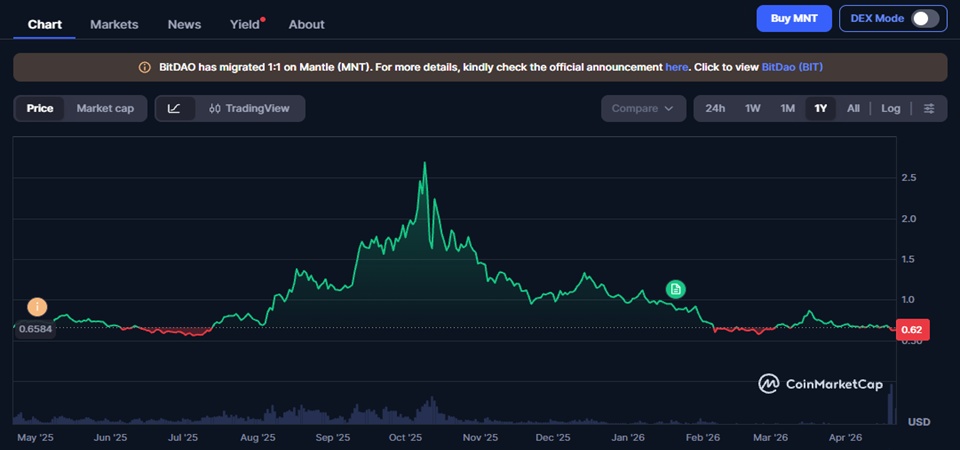Click the Apr '26 axis label
The height and width of the screenshot is (450, 960).
845,438
